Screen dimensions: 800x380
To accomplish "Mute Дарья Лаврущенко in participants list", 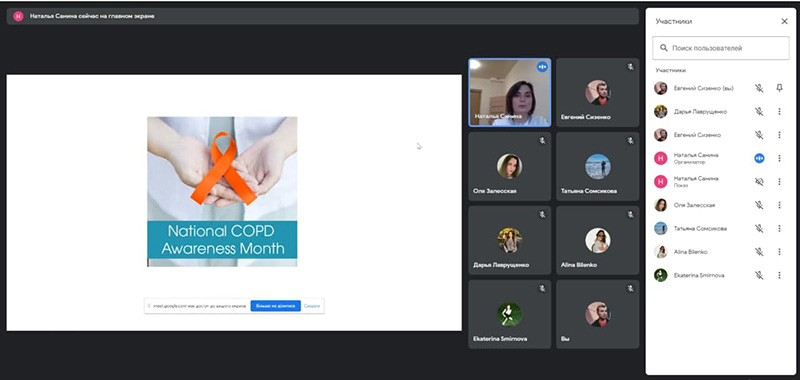I will click(759, 111).
